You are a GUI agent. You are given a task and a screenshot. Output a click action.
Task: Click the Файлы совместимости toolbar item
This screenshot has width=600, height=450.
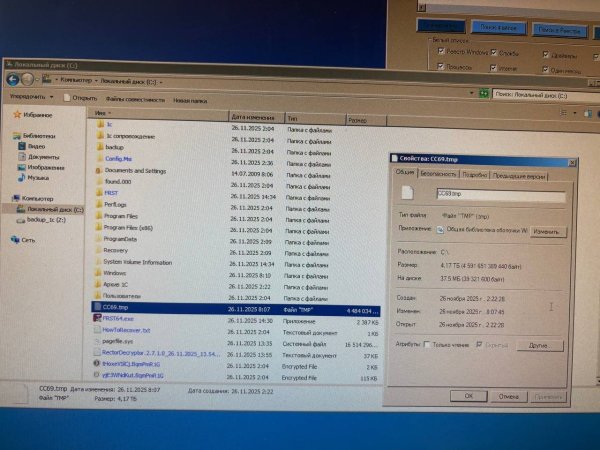(x=135, y=99)
